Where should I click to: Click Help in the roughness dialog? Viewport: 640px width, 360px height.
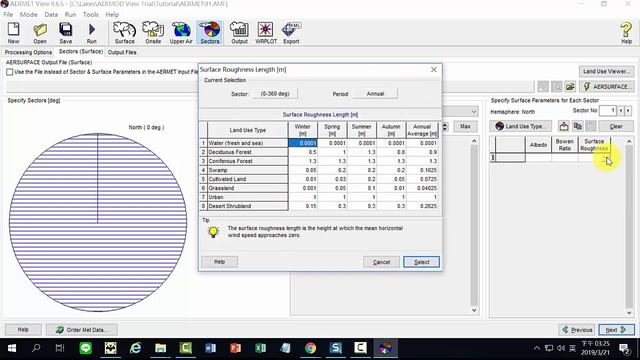(x=219, y=262)
